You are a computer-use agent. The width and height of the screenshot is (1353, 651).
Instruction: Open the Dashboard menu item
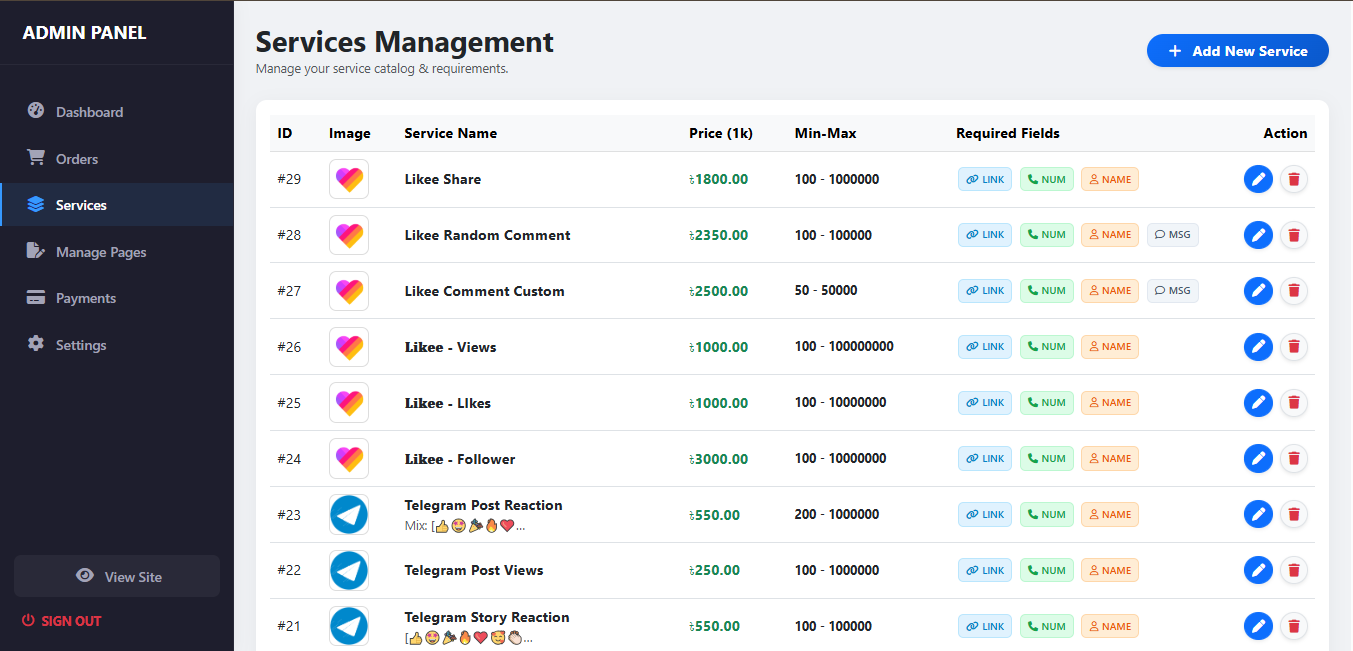[89, 112]
